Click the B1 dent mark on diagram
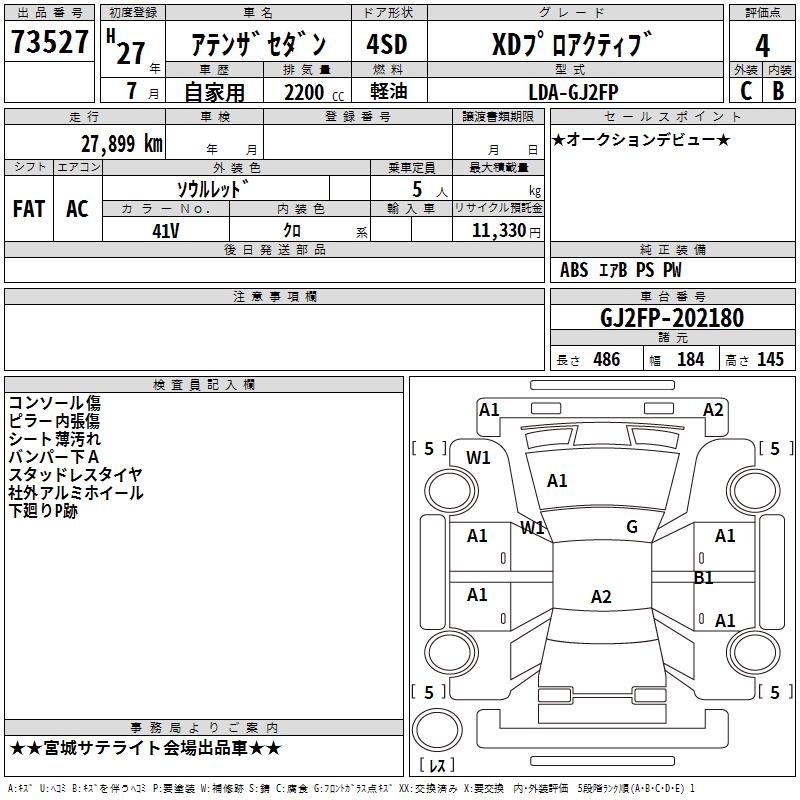The width and height of the screenshot is (800, 800). 703,578
